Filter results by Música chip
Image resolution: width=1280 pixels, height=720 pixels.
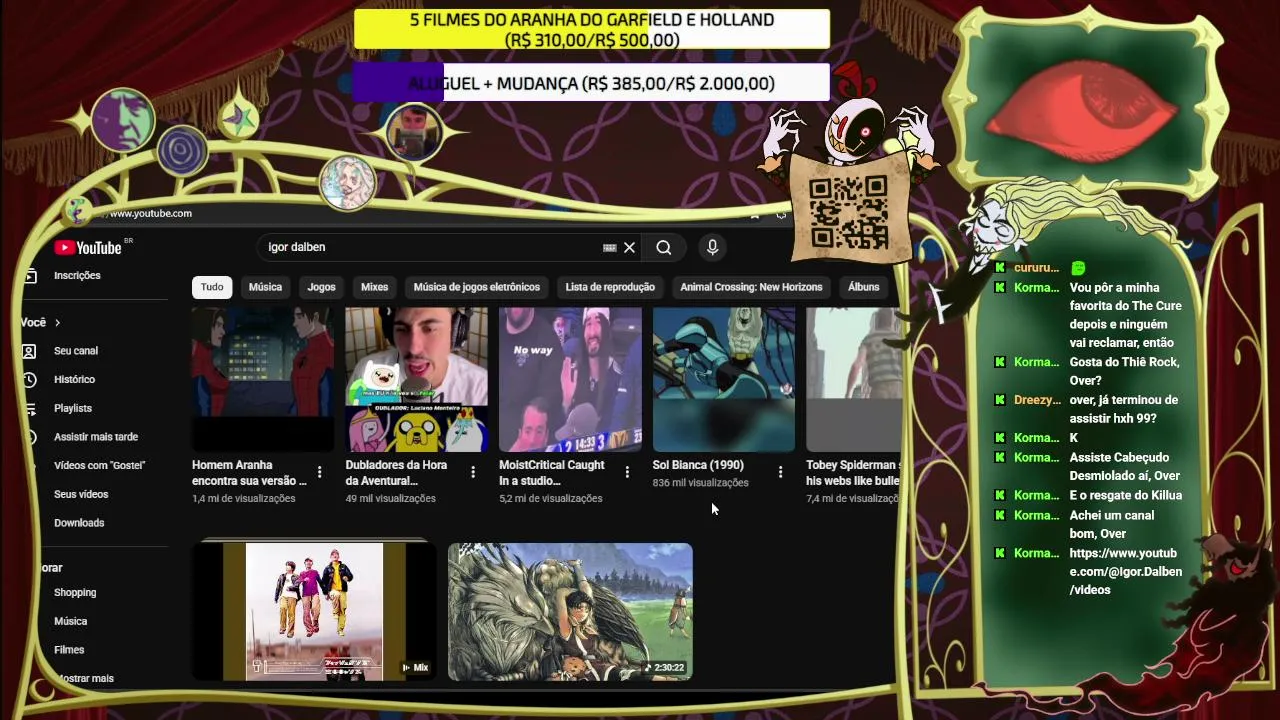265,287
